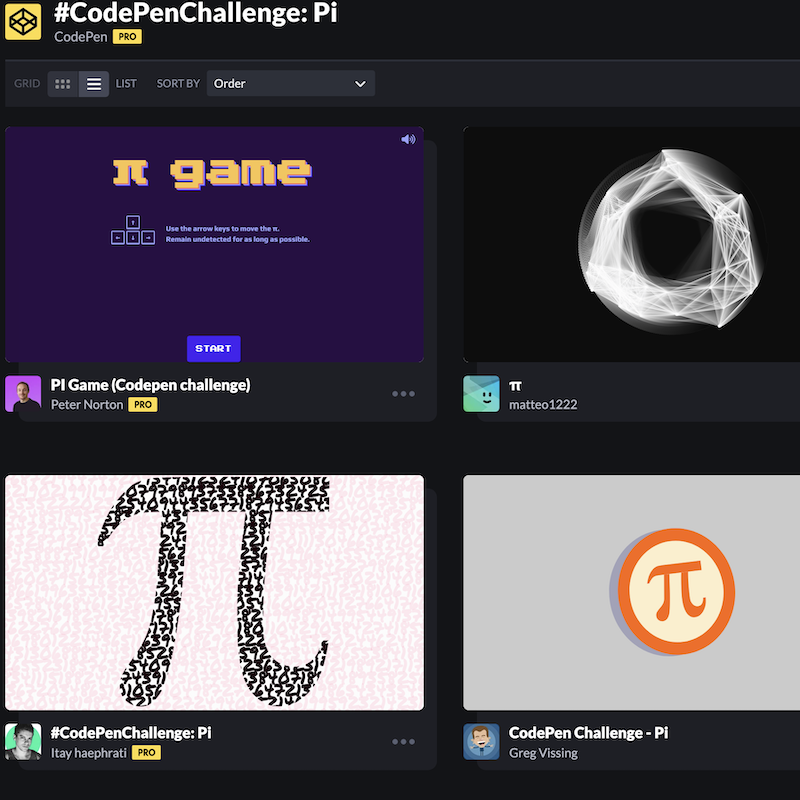The width and height of the screenshot is (800, 800).
Task: Click the LIST label
Action: click(x=126, y=84)
